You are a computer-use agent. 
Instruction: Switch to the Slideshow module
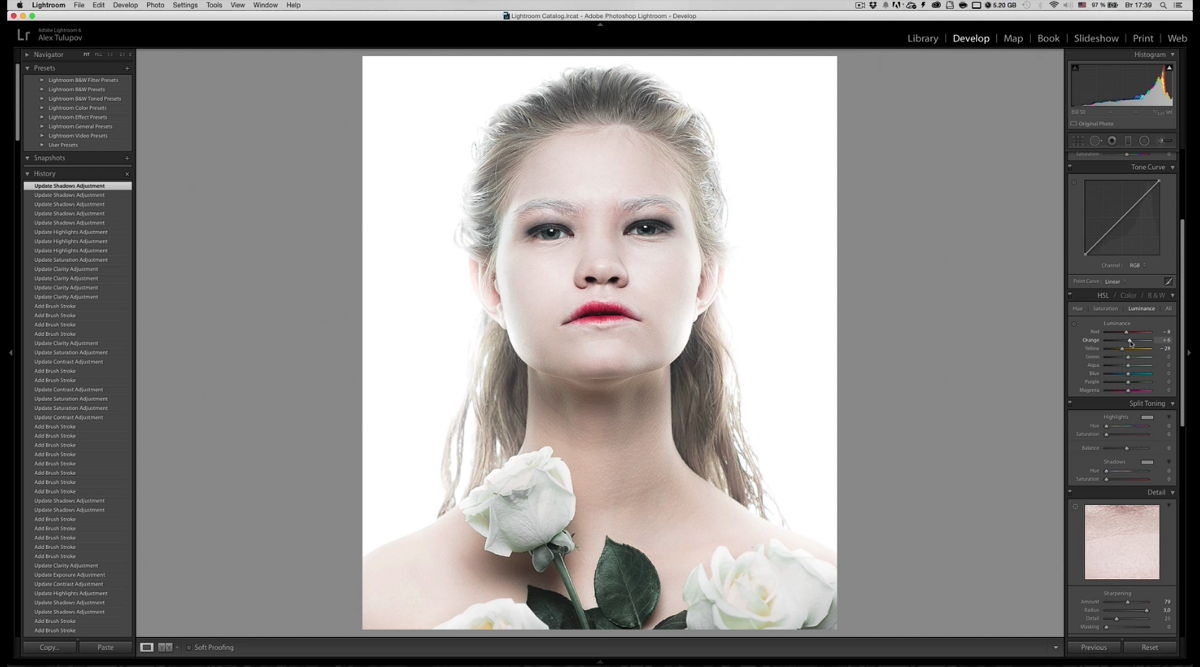point(1096,38)
